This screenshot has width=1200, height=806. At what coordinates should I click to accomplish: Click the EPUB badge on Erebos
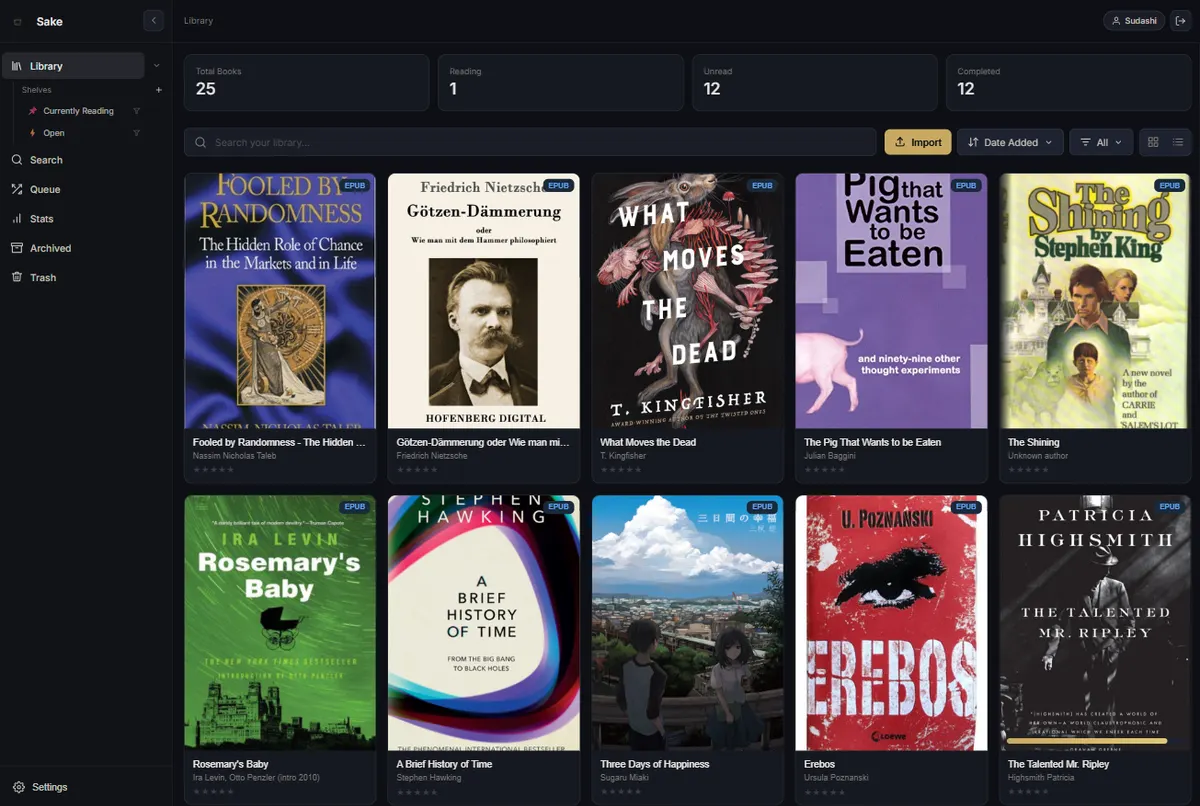click(965, 507)
